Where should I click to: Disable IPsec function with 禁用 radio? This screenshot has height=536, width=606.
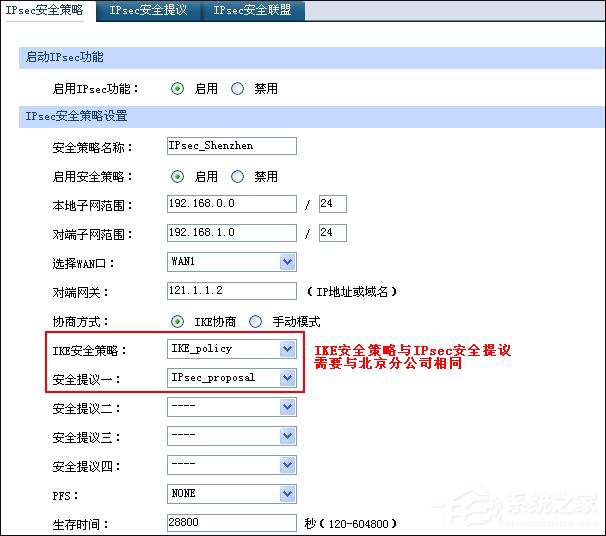pyautogui.click(x=237, y=89)
